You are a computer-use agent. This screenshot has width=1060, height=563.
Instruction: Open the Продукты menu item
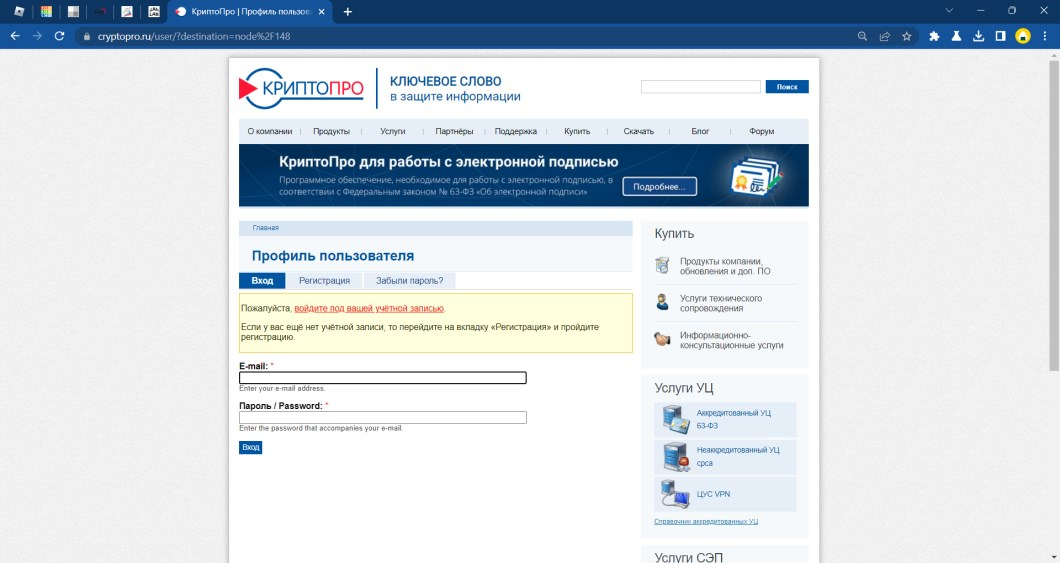coord(331,131)
